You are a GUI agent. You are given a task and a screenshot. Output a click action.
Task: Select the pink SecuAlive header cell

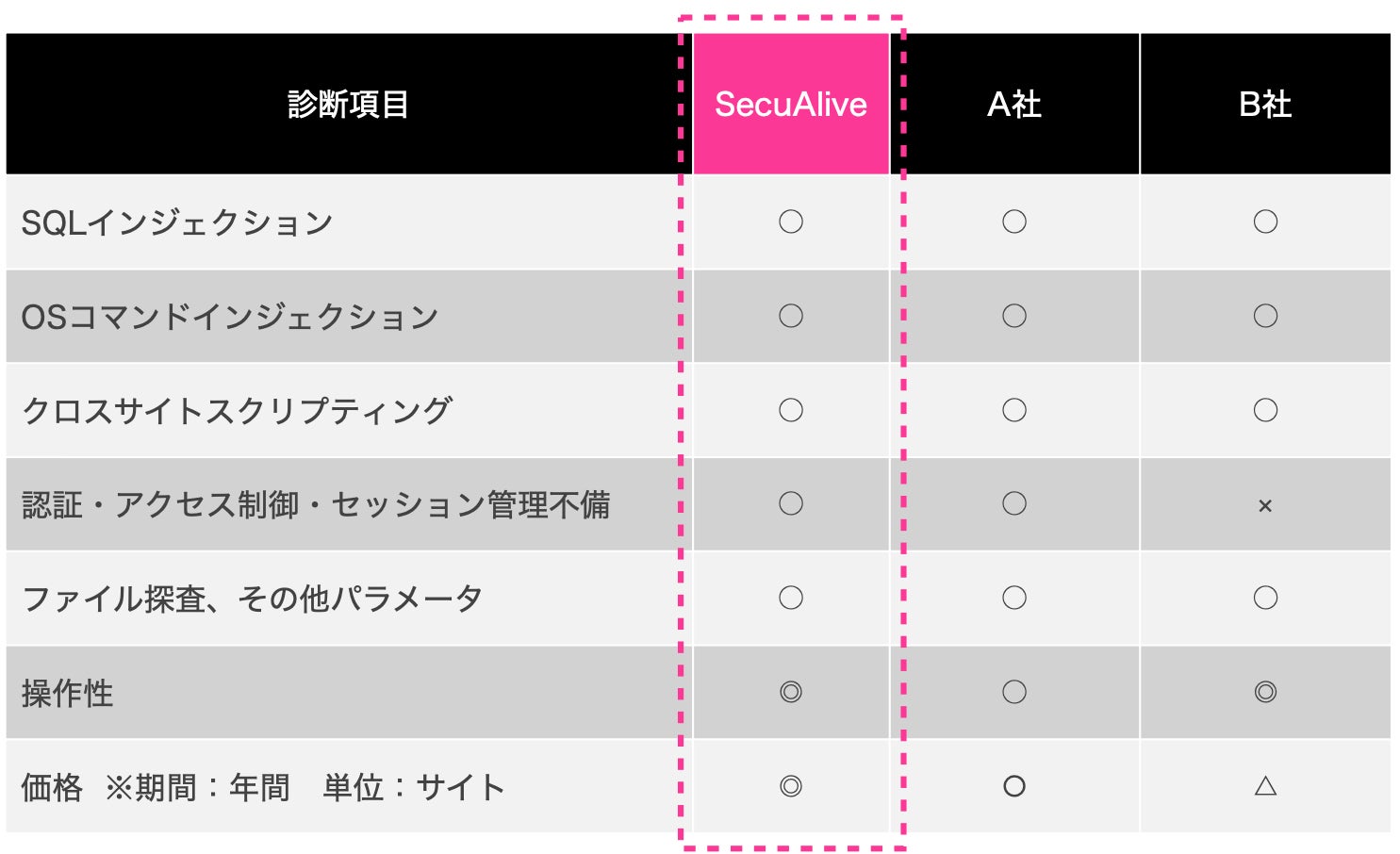790,104
